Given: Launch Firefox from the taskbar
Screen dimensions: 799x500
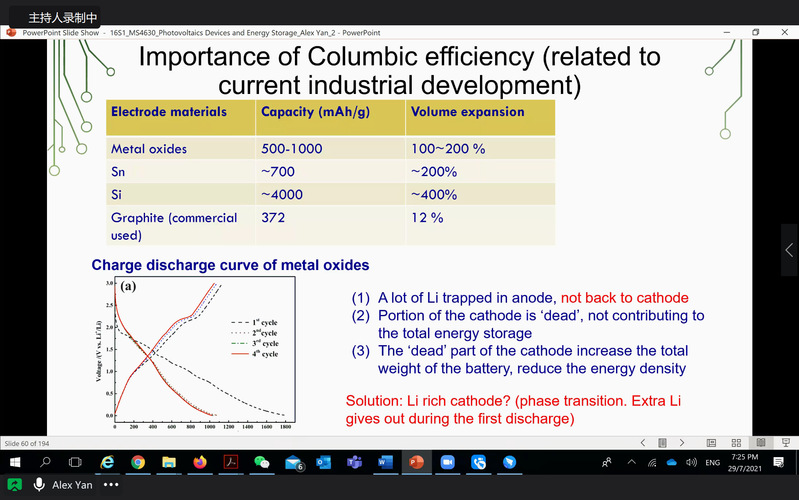Looking at the screenshot, I should point(200,462).
